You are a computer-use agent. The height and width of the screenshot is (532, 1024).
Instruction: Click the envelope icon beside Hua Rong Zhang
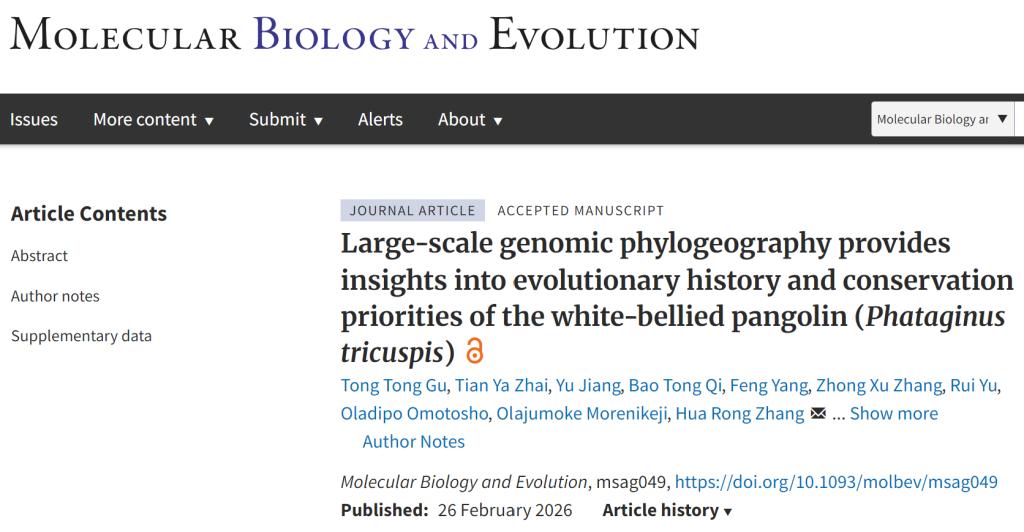818,414
